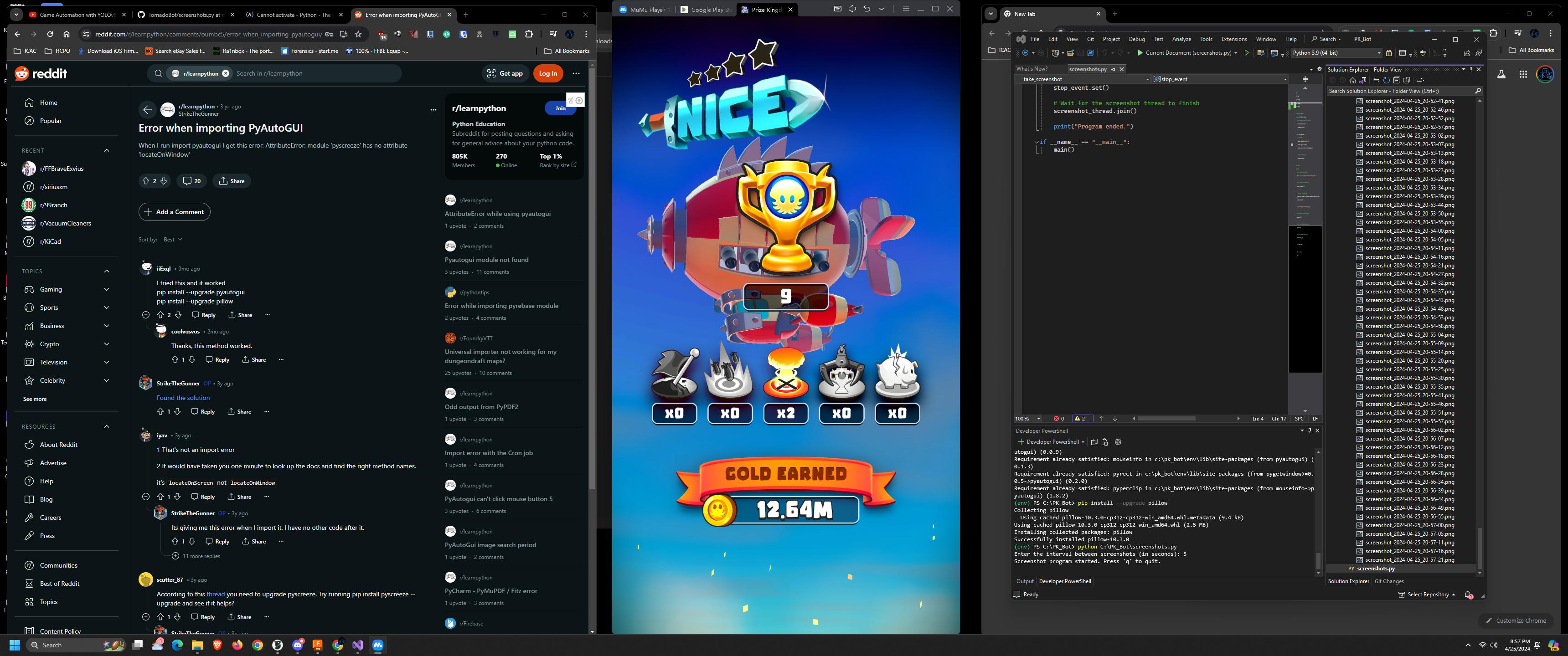
Task: Open the Current Document startup item dropdown arrow
Action: pyautogui.click(x=1236, y=53)
